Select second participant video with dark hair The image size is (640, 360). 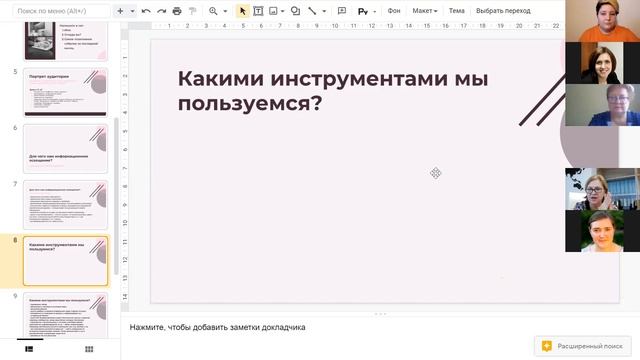(602, 63)
